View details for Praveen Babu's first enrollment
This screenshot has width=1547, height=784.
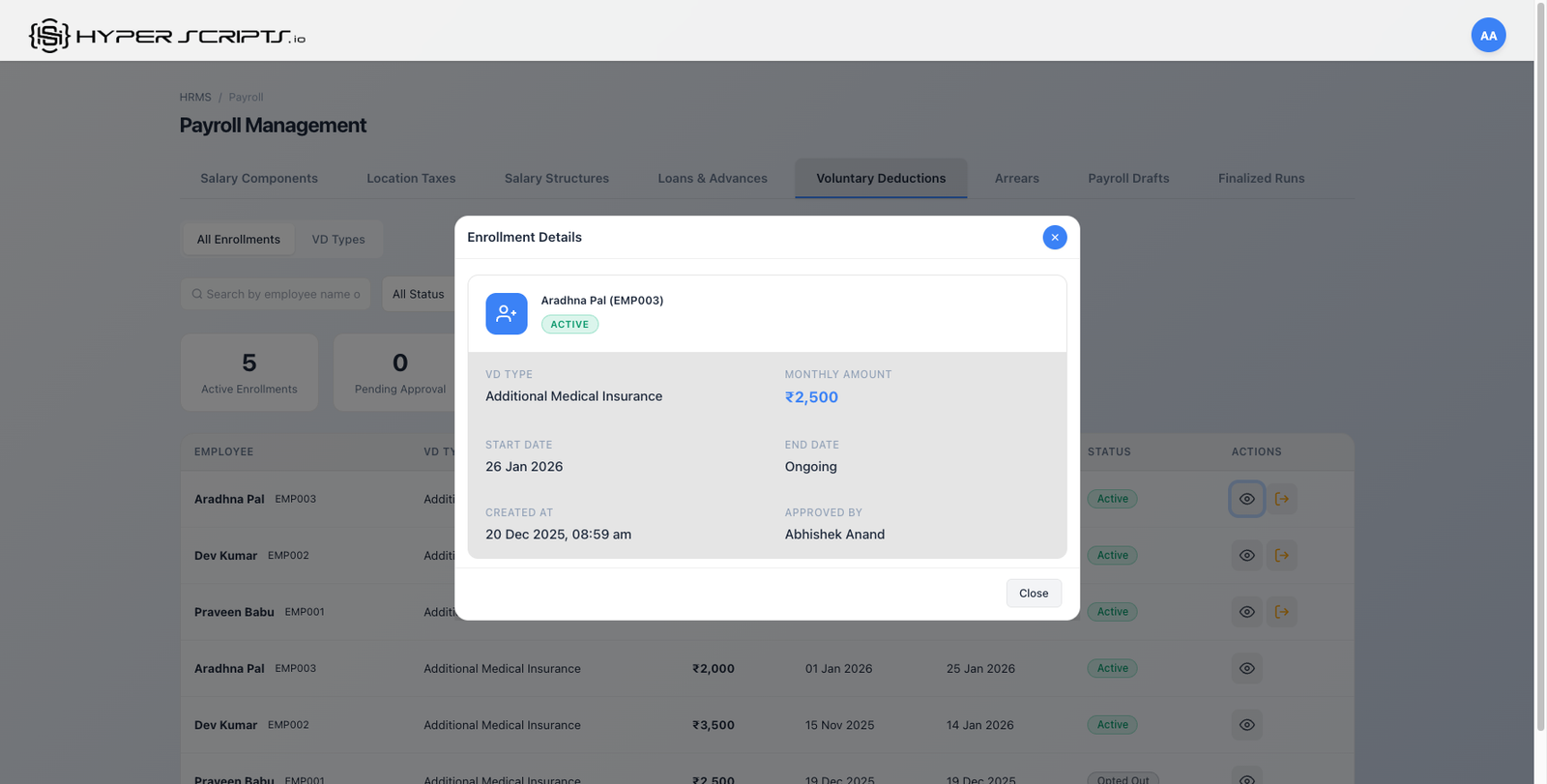coord(1247,612)
